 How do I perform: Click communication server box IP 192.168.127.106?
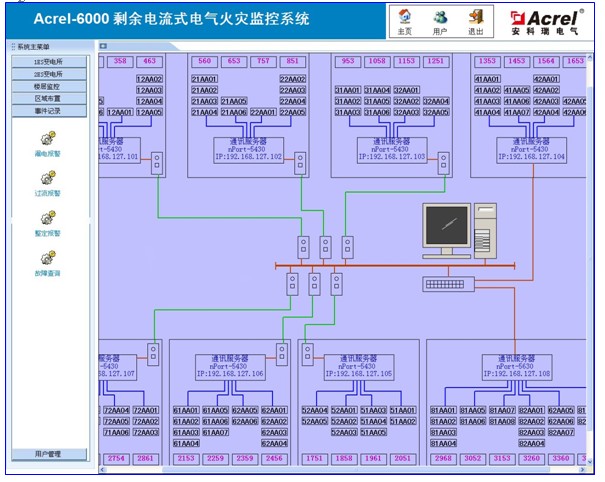coord(230,367)
